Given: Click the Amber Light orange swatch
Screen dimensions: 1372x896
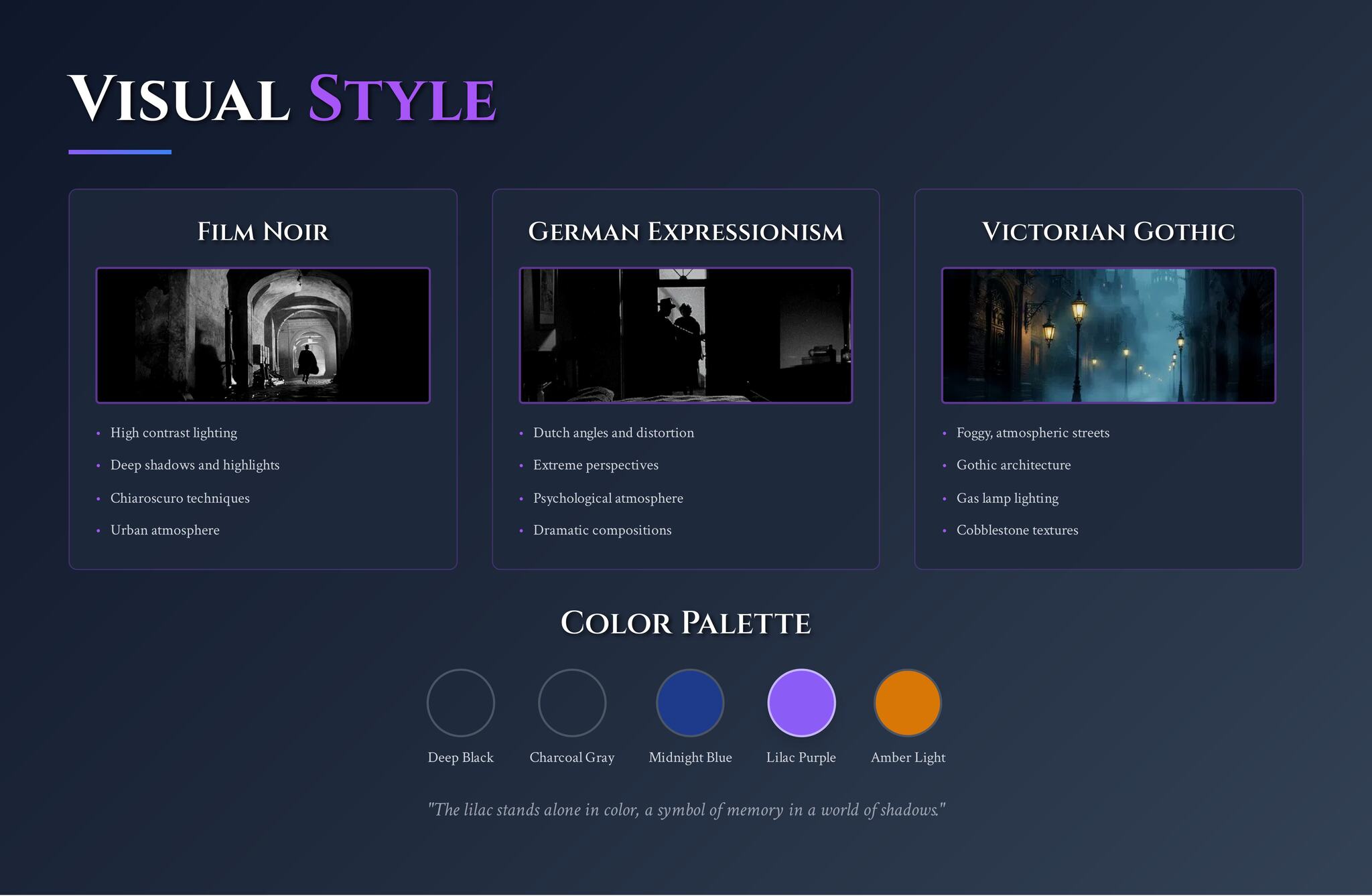Looking at the screenshot, I should click(x=907, y=702).
